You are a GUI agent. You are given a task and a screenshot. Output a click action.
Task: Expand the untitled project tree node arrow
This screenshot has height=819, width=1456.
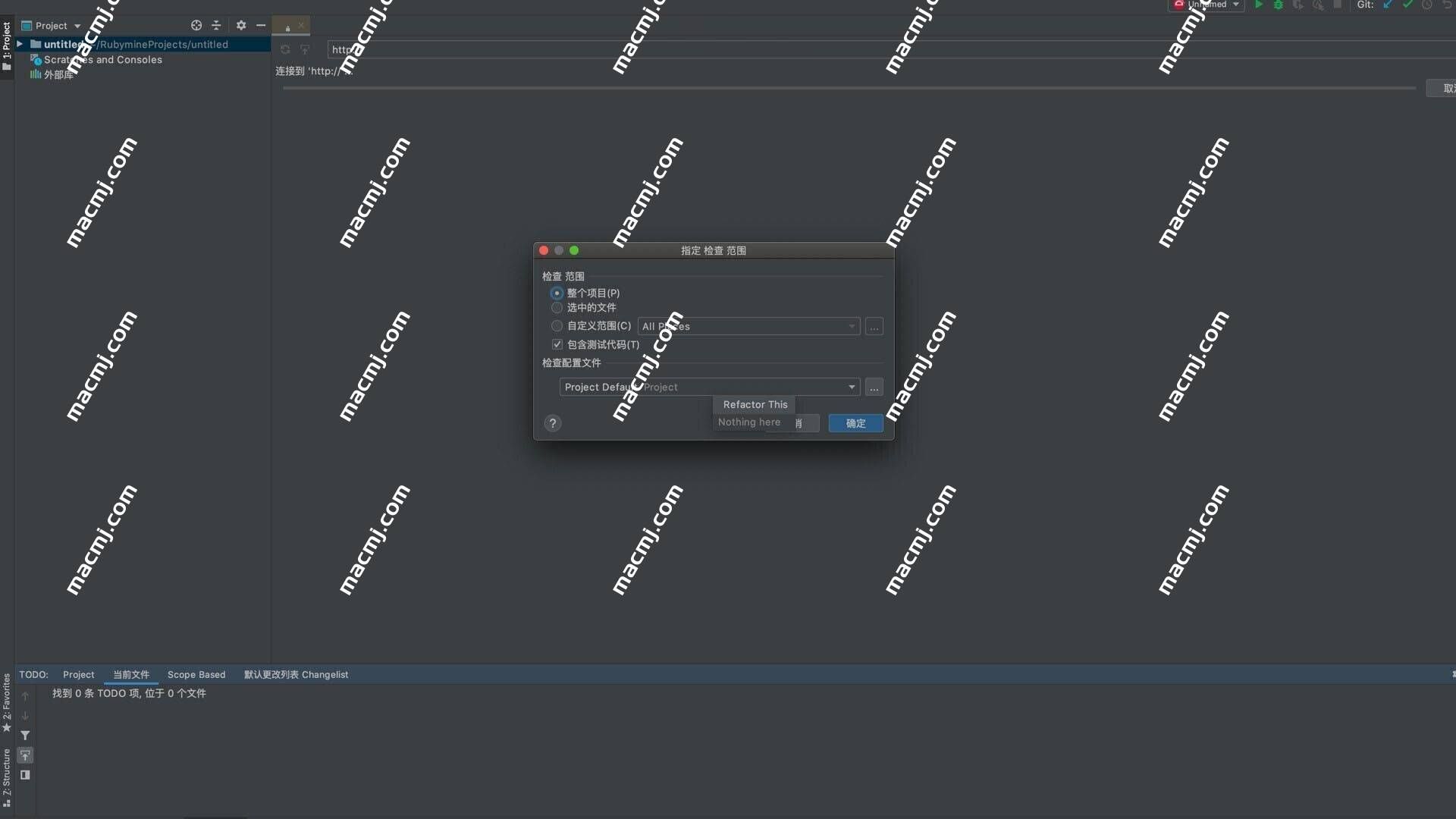click(20, 44)
